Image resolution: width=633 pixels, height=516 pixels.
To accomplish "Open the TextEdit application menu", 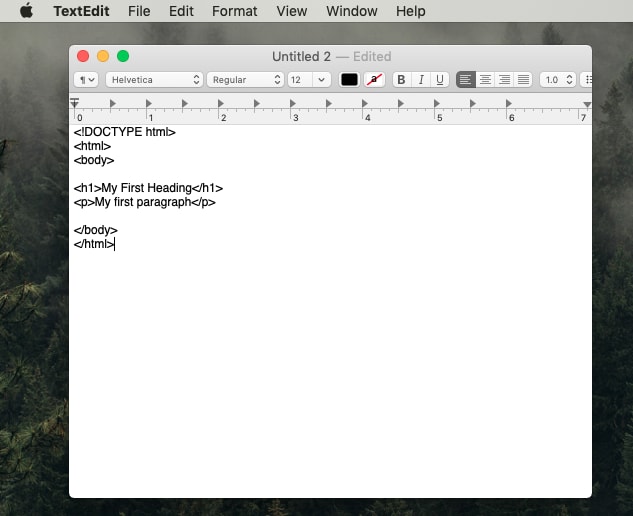I will click(81, 11).
